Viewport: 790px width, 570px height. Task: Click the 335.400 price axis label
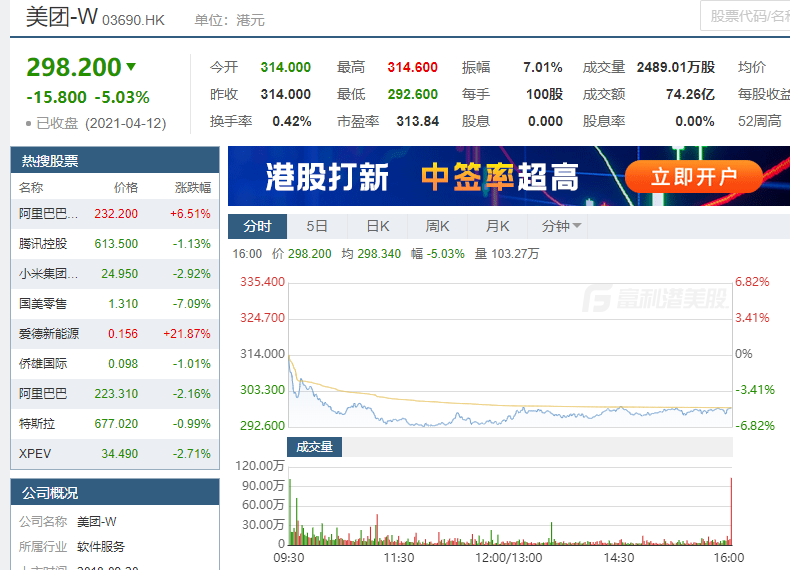point(262,282)
